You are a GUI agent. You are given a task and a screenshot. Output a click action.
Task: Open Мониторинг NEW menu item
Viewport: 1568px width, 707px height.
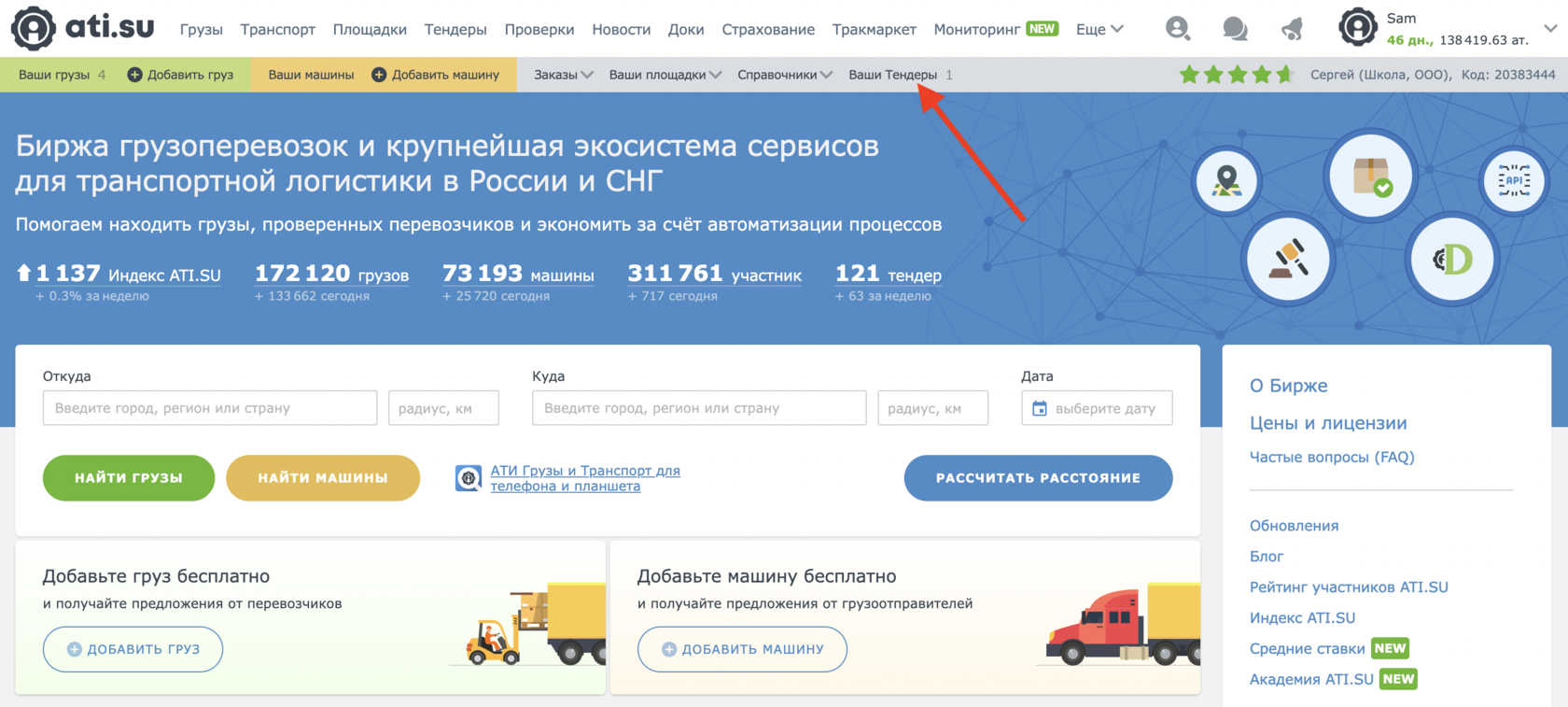pos(996,29)
